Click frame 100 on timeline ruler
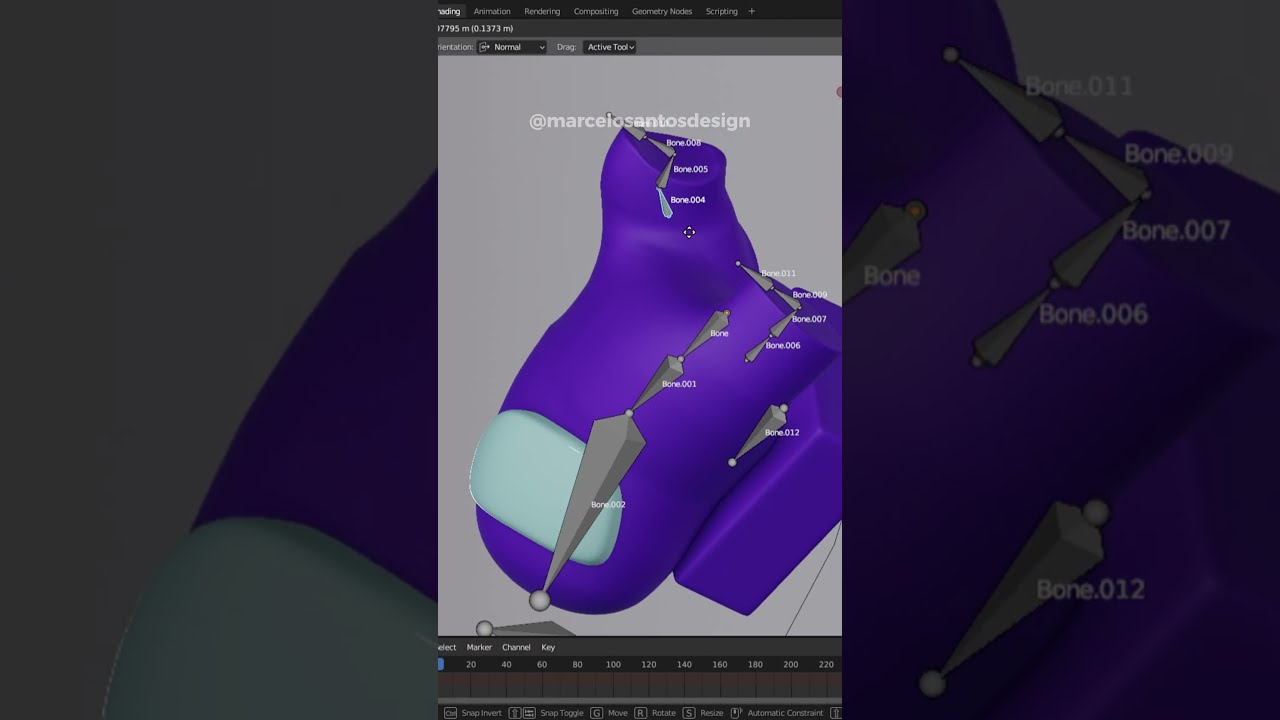 [x=613, y=664]
